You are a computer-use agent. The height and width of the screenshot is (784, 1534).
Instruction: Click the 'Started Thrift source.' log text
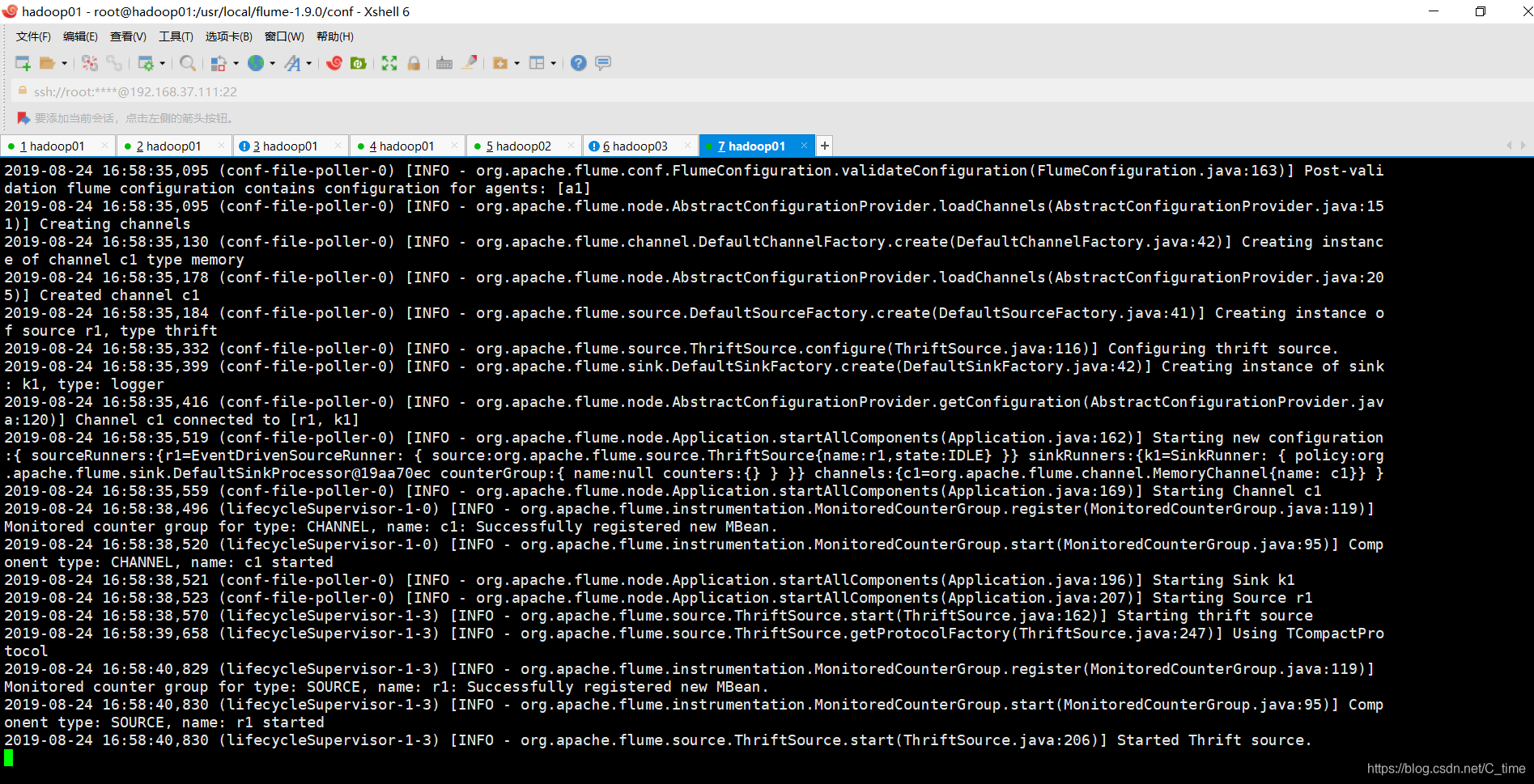pos(1214,740)
